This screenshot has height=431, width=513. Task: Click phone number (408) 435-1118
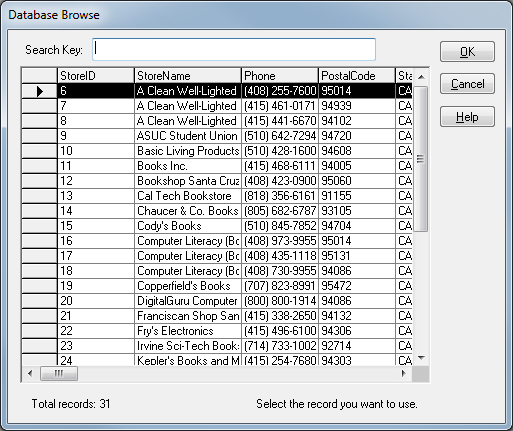[x=280, y=256]
